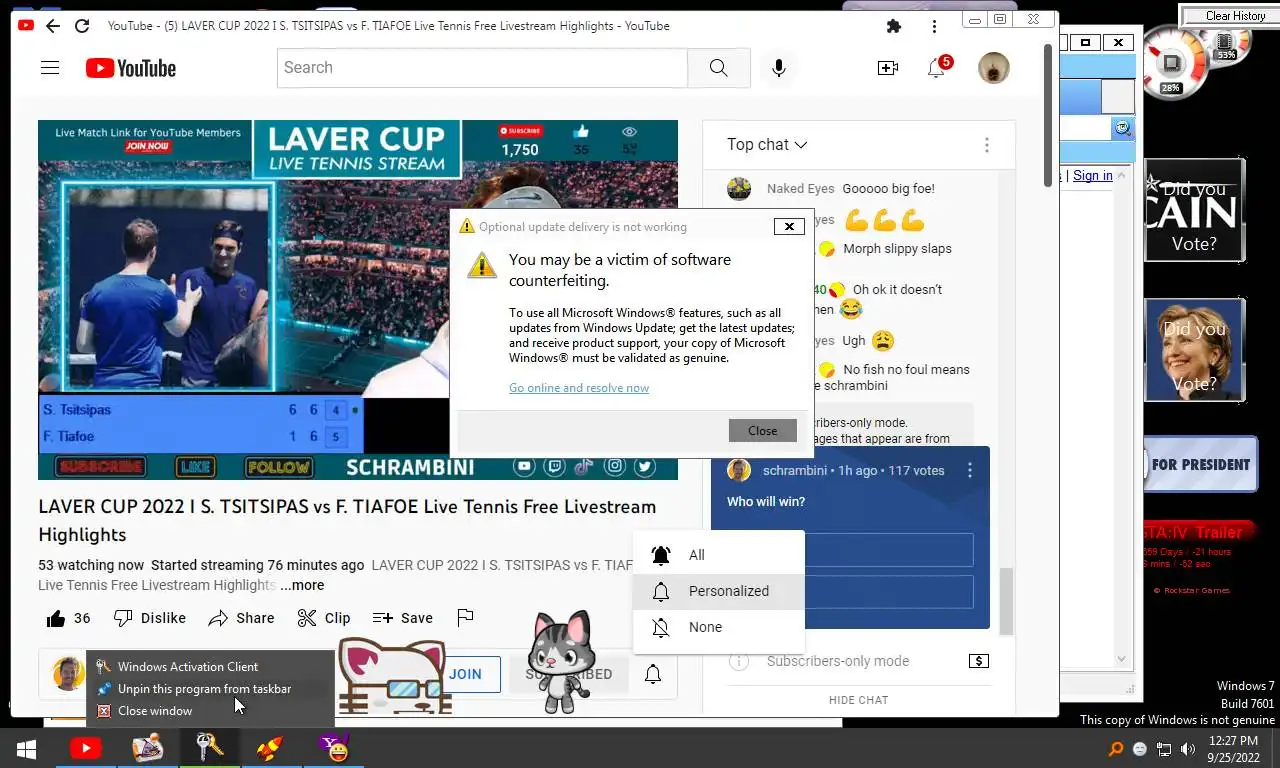The image size is (1280, 768).
Task: Open the Create video camera icon
Action: pos(888,68)
